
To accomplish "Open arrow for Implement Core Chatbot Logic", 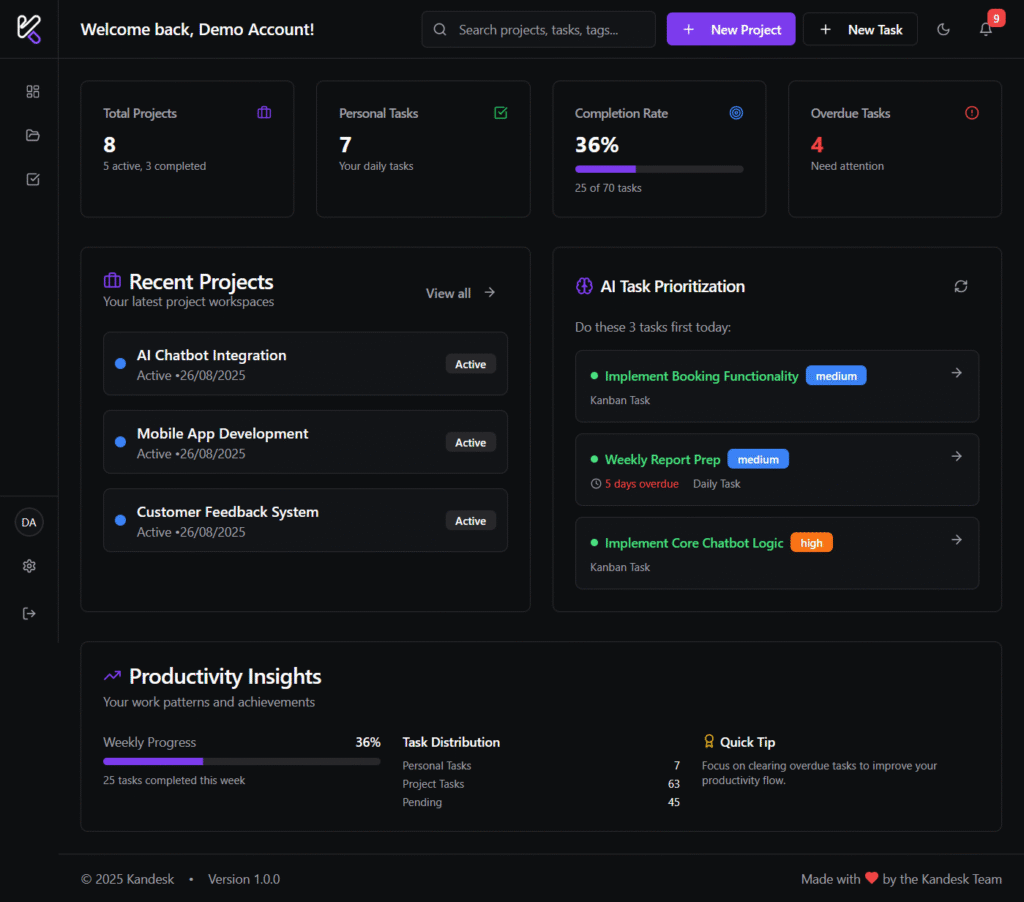I will click(956, 540).
